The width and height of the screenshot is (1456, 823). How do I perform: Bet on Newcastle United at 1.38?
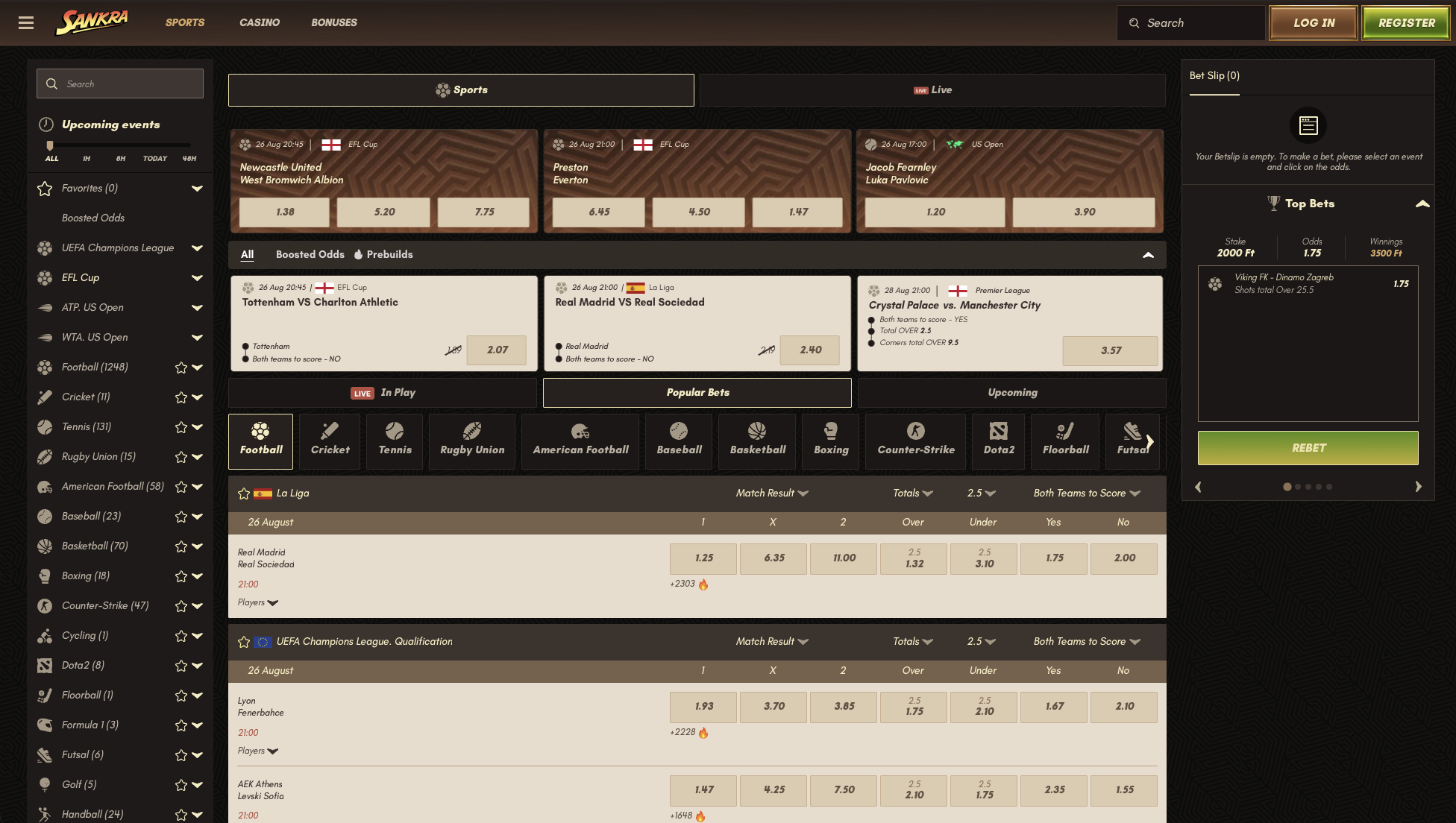click(284, 212)
